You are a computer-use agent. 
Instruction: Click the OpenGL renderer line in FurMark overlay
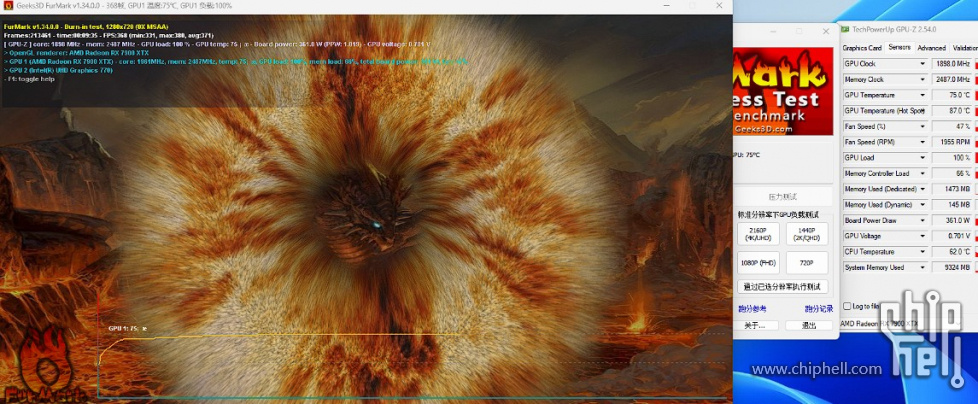click(x=76, y=53)
